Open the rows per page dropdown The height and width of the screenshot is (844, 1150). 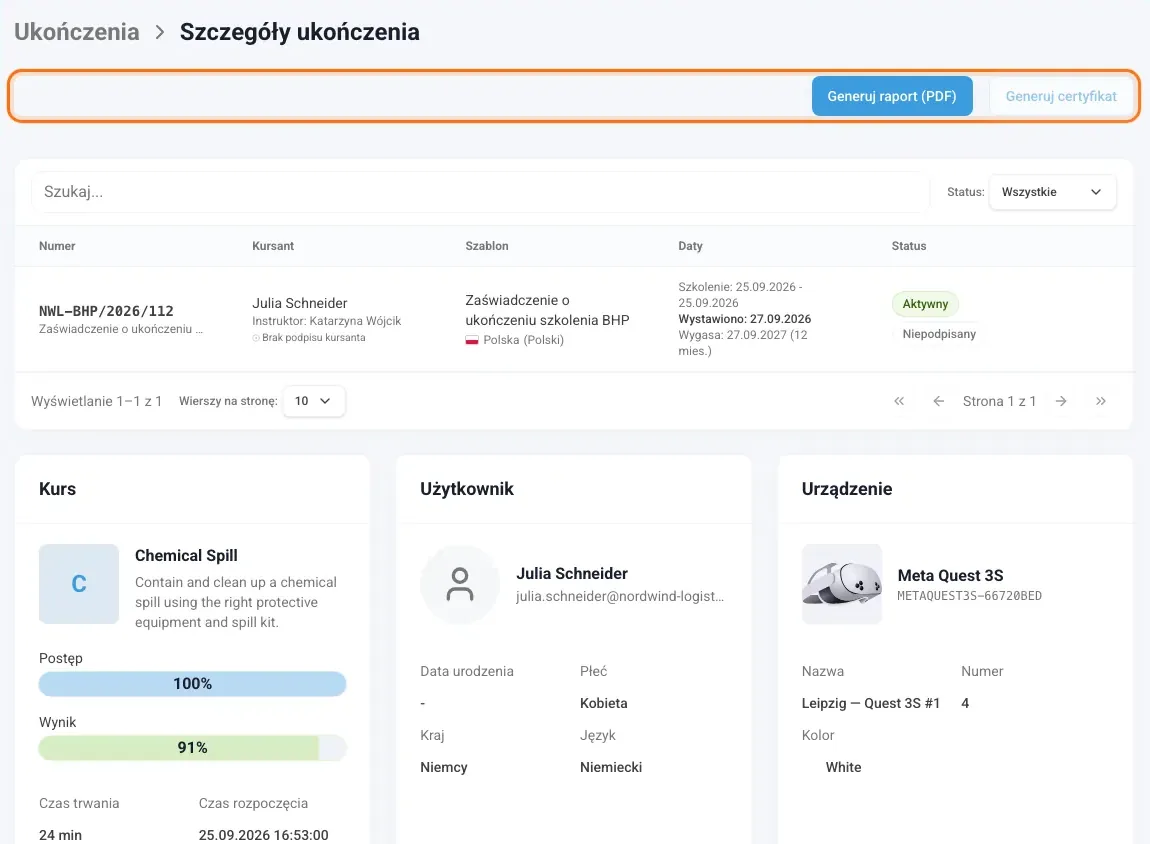click(314, 401)
